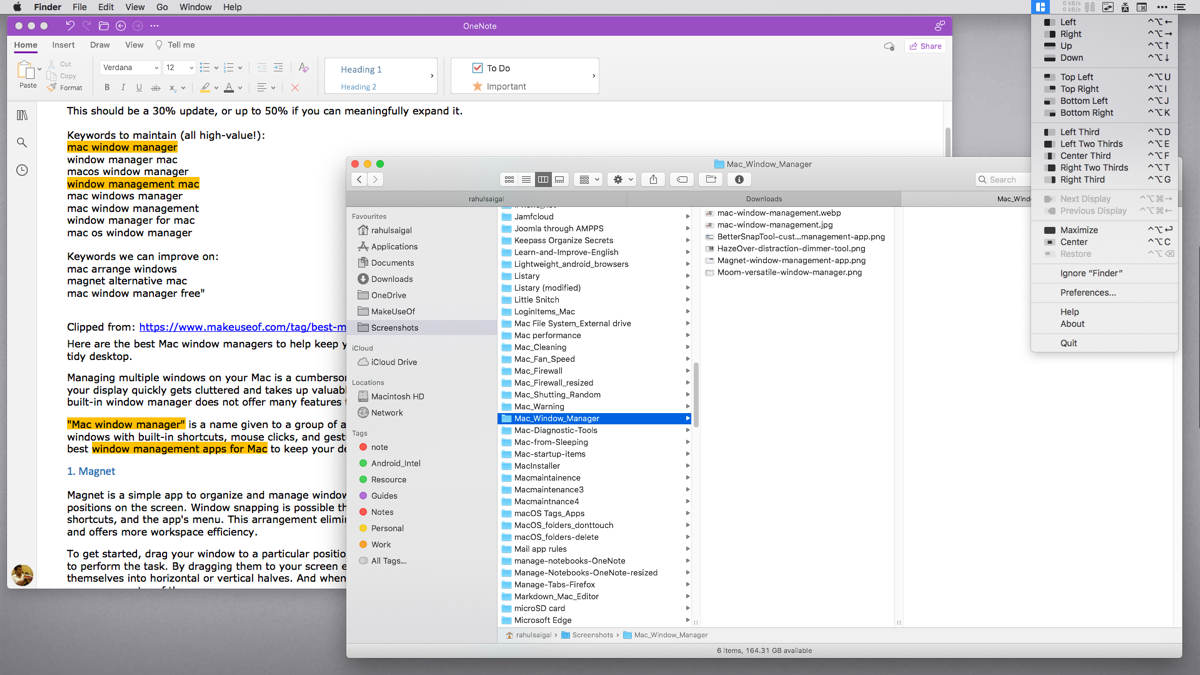Click the Magnet icon in the menu bar
The height and width of the screenshot is (675, 1200).
click(x=1040, y=7)
